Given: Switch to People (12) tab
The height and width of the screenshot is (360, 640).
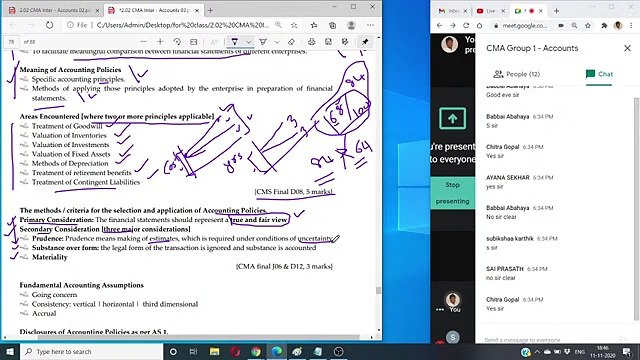Looking at the screenshot, I should (516, 74).
